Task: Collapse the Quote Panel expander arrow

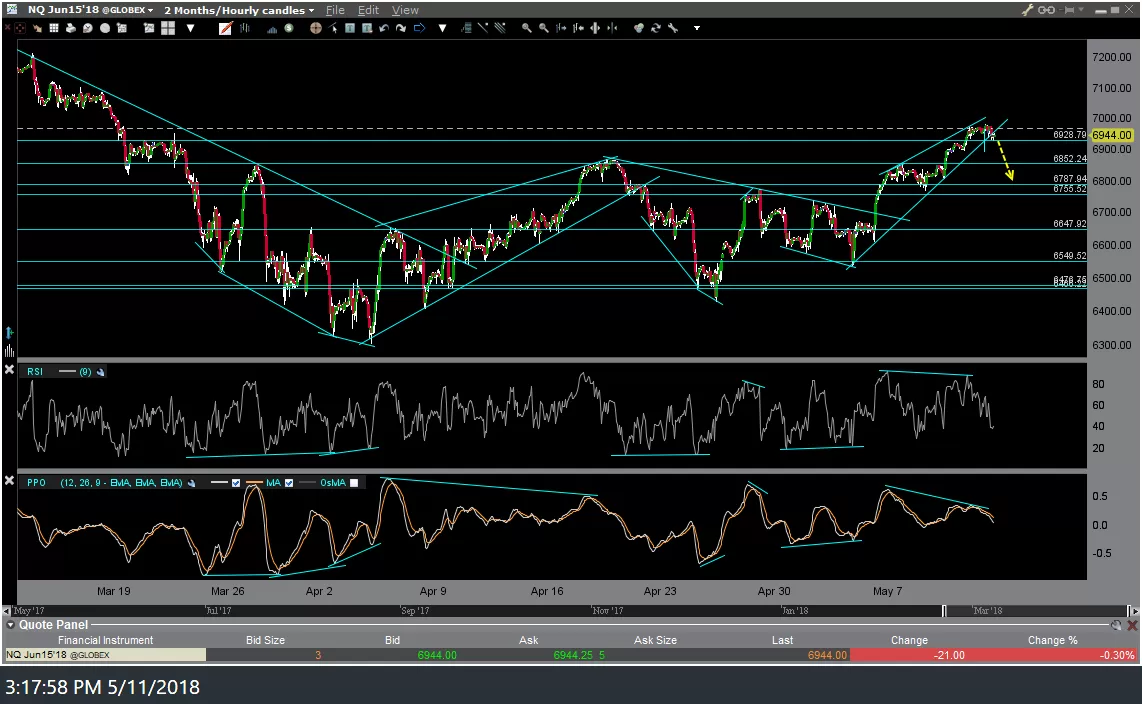Action: (10, 625)
